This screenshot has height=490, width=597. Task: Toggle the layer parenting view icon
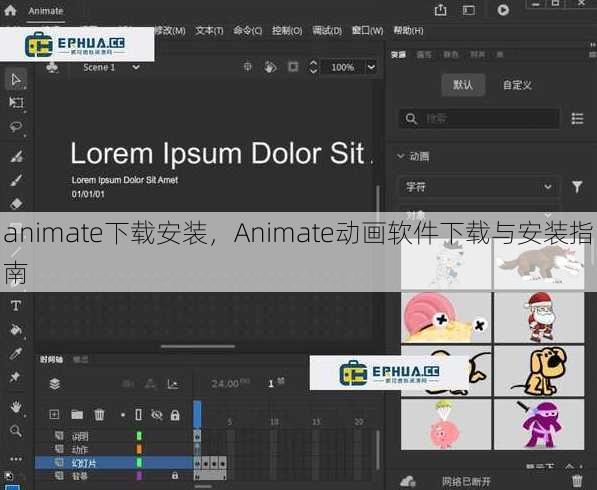coord(150,384)
